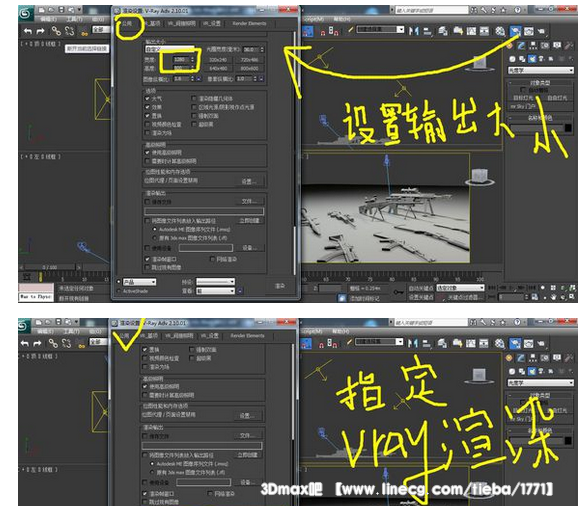Open the 编辑(E) menu in upper screenshot

click(48, 19)
